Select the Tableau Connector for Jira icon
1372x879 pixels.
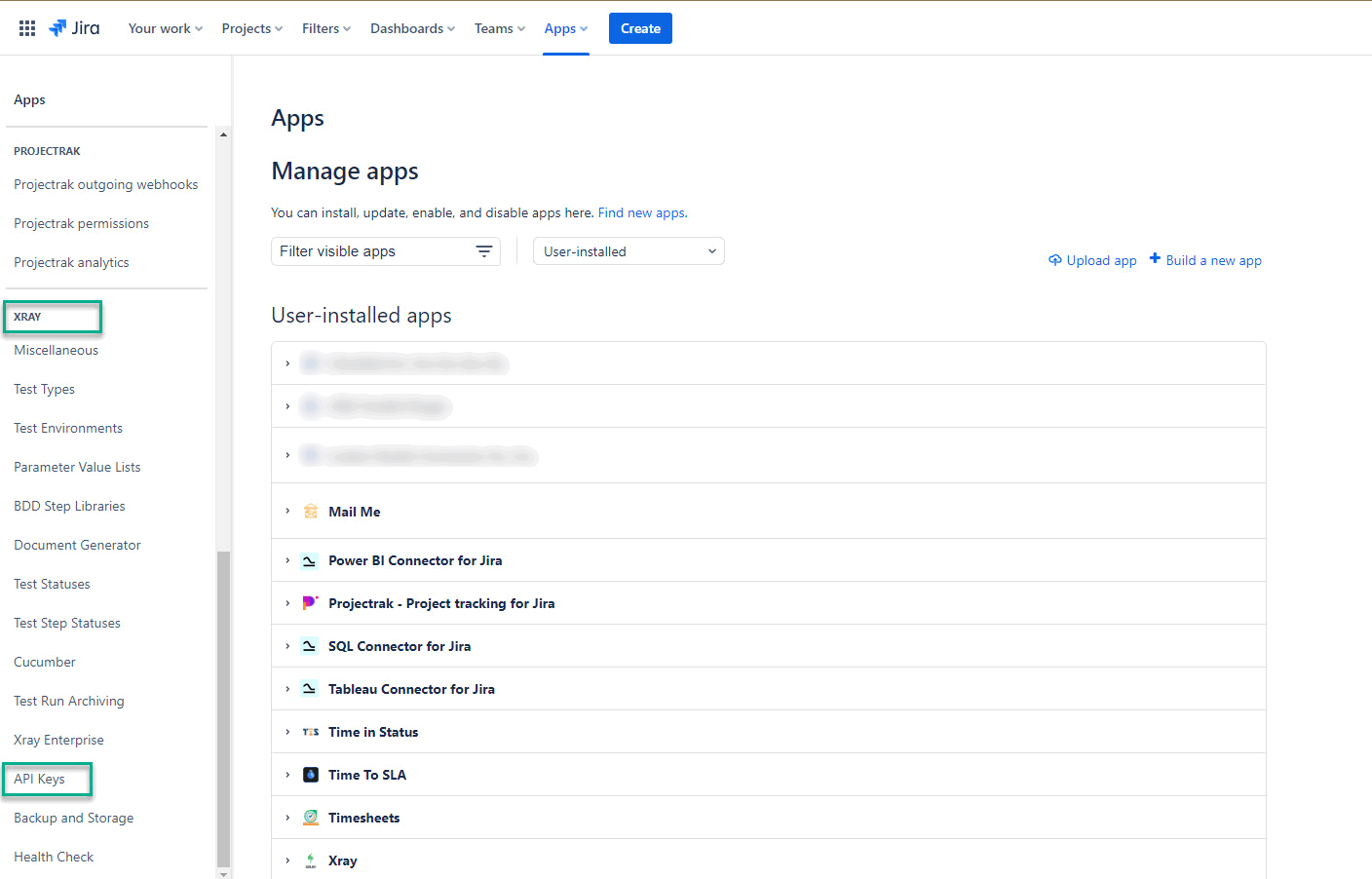(x=310, y=688)
